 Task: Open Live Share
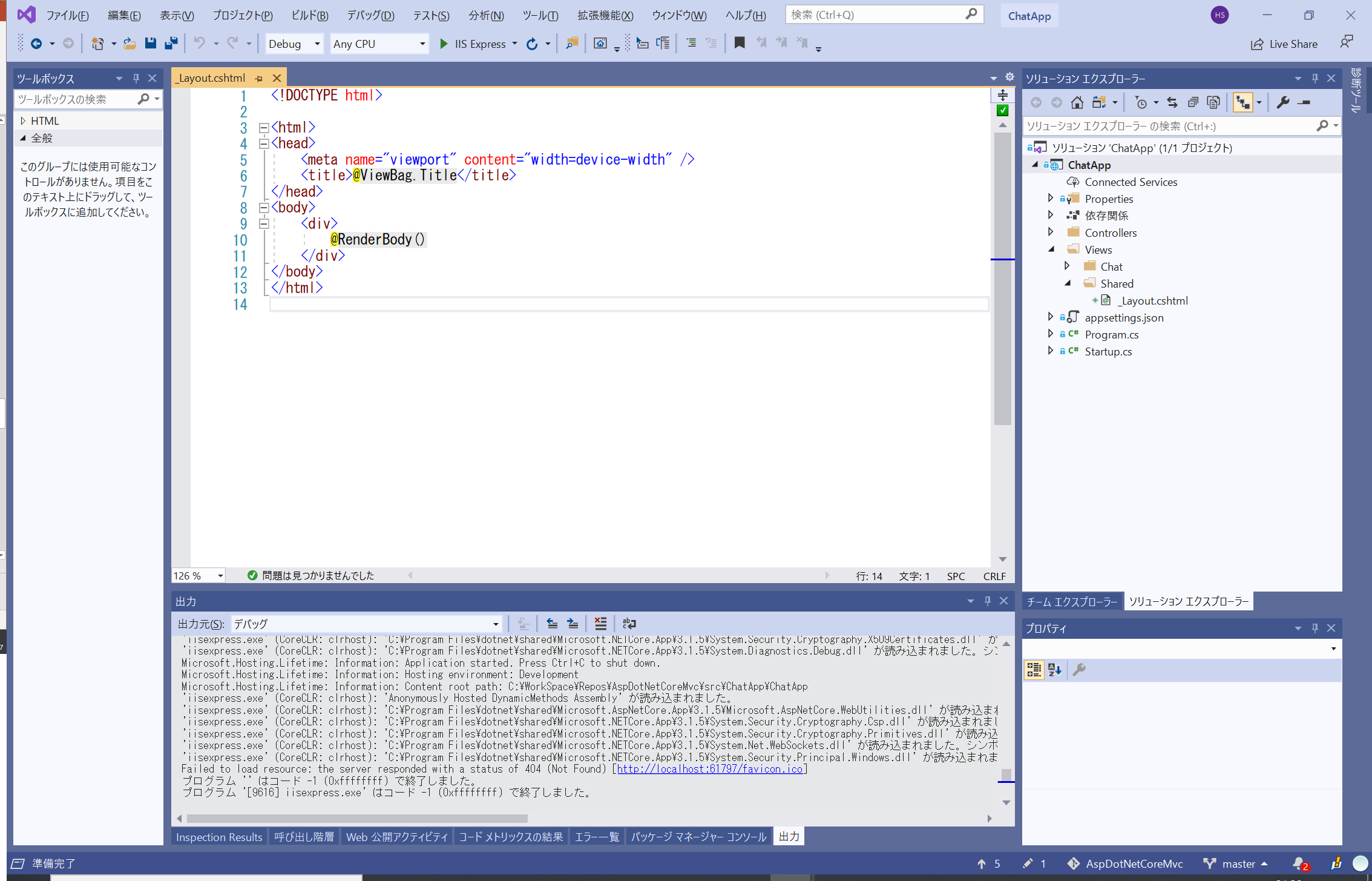(x=1284, y=44)
